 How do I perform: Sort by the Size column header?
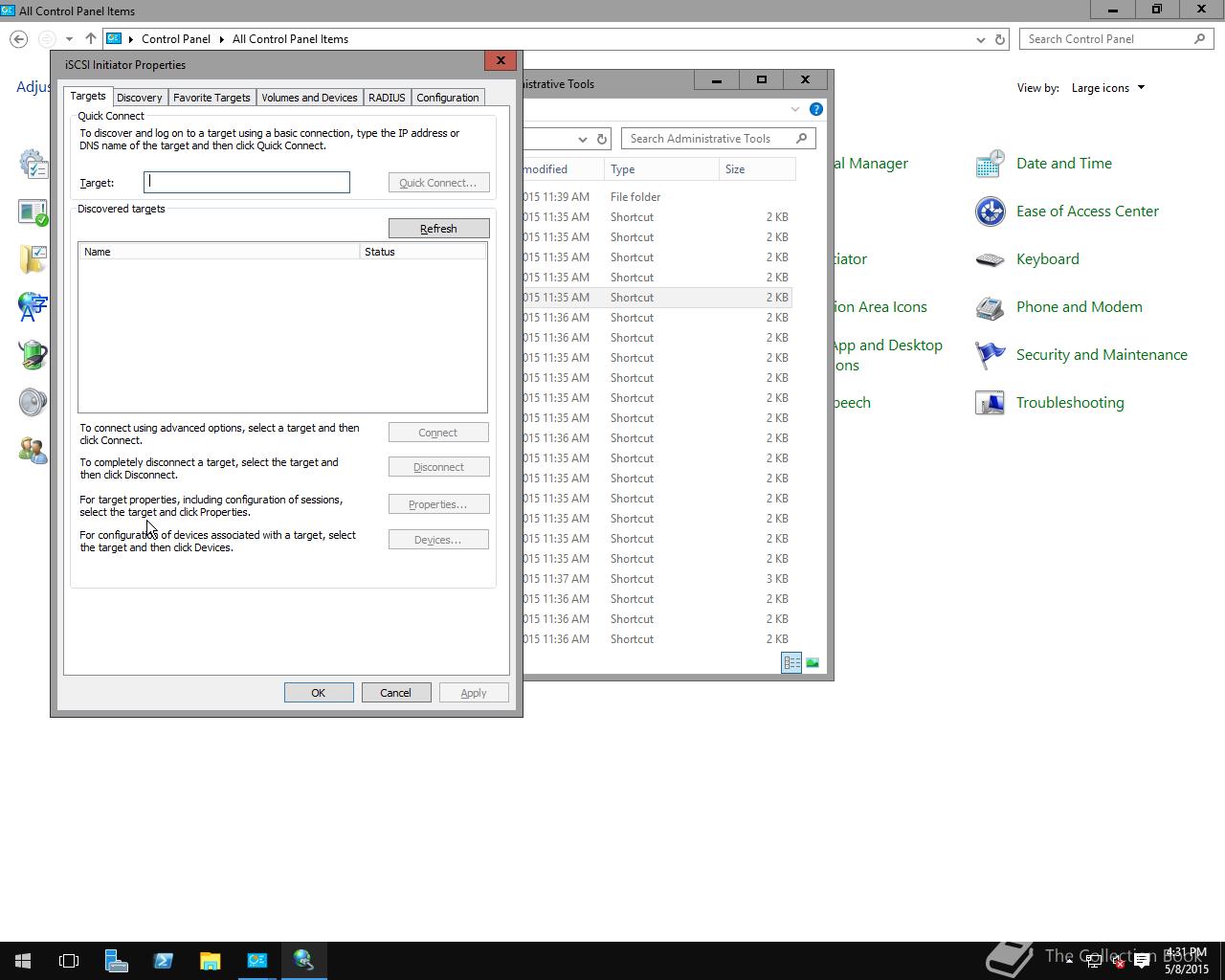757,169
